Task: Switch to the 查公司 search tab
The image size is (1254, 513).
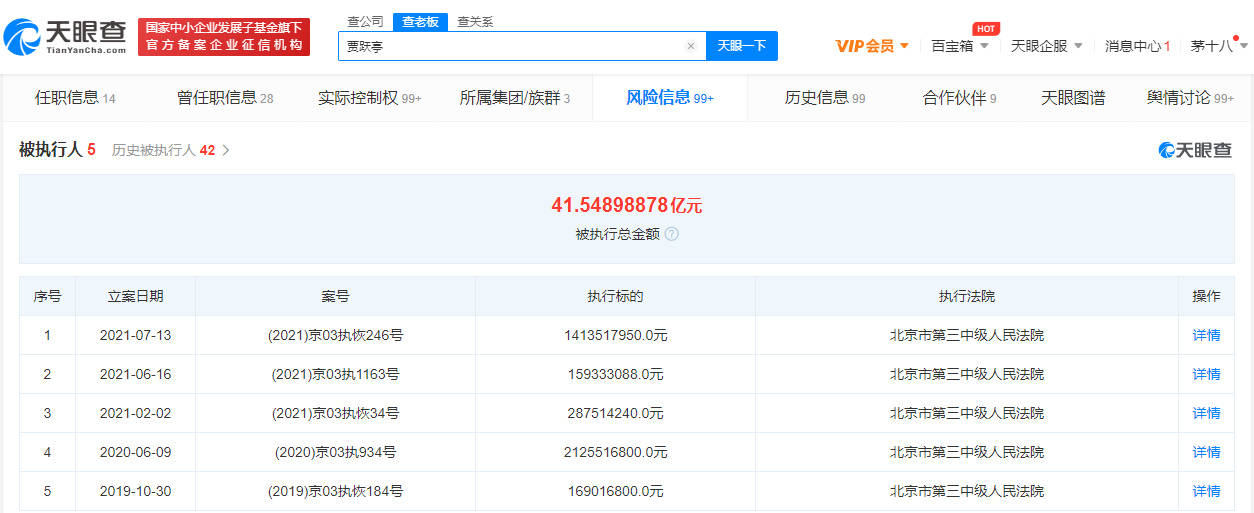Action: pyautogui.click(x=365, y=22)
